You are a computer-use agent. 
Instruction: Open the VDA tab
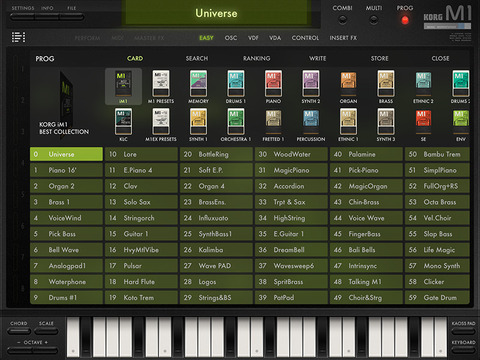point(275,38)
